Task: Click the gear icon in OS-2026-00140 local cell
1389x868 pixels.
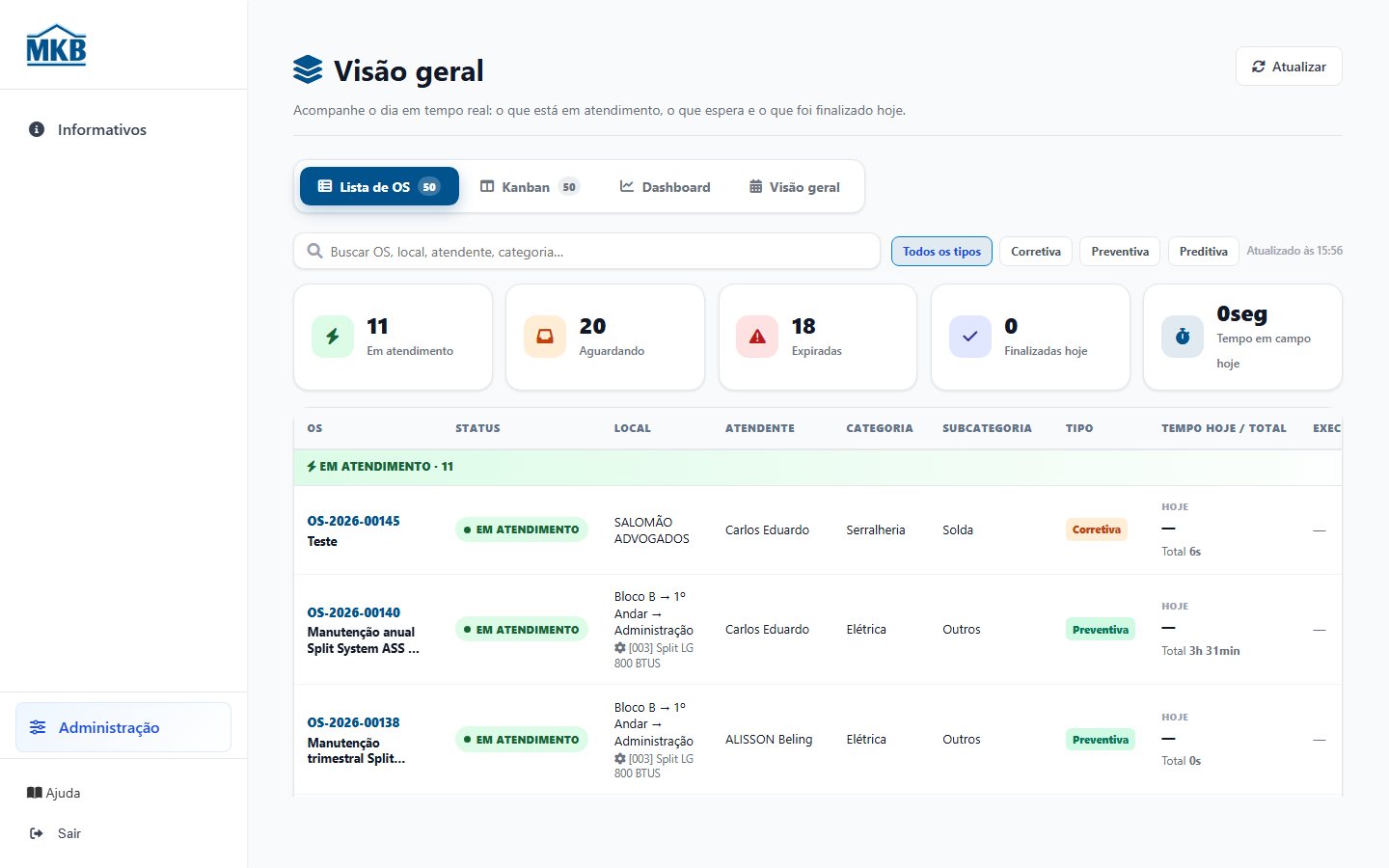Action: 620,648
